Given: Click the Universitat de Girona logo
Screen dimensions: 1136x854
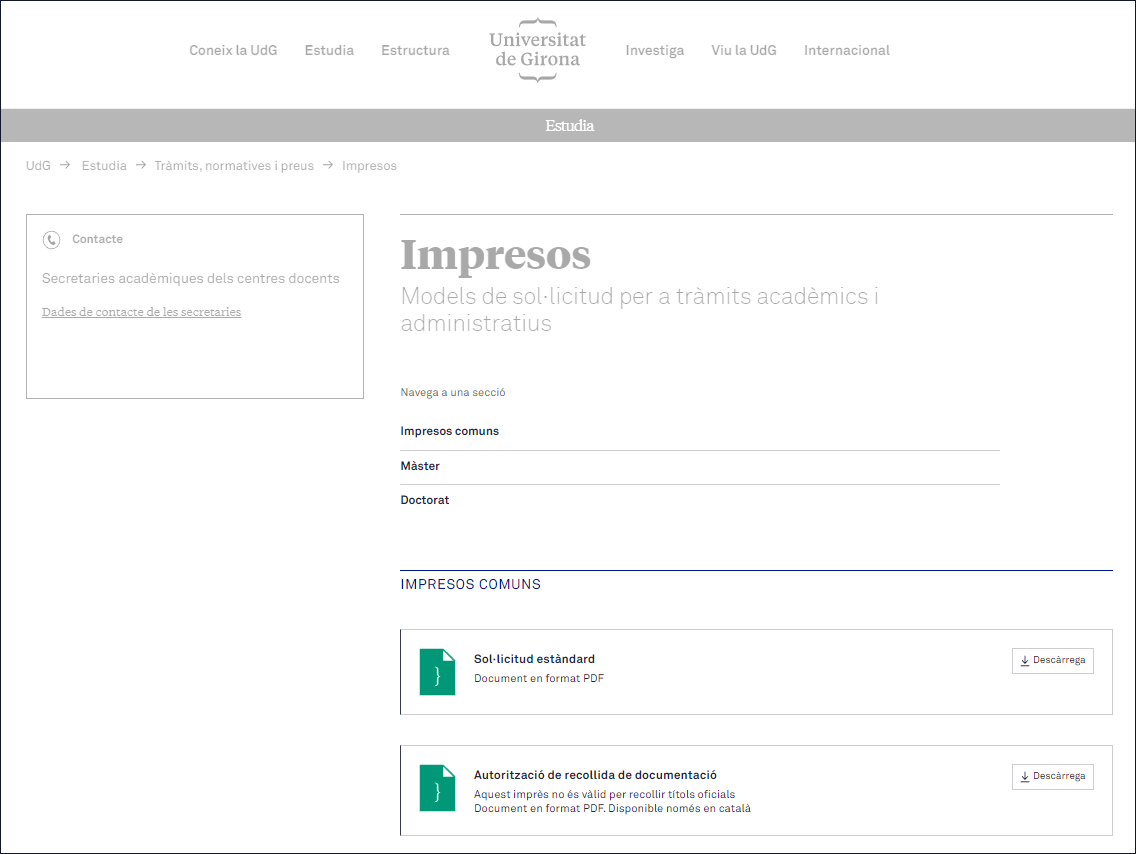Looking at the screenshot, I should (537, 50).
